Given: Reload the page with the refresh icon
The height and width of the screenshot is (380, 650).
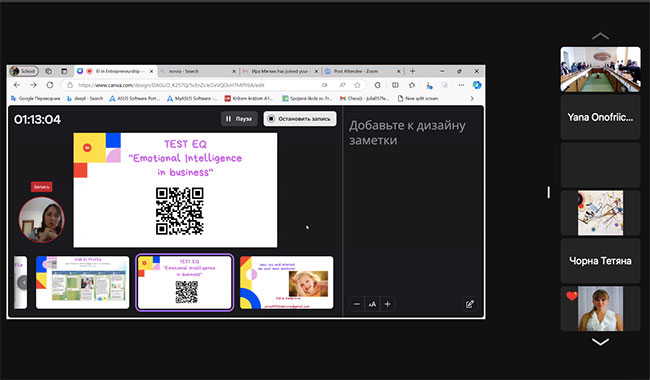Looking at the screenshot, I should pyautogui.click(x=50, y=85).
